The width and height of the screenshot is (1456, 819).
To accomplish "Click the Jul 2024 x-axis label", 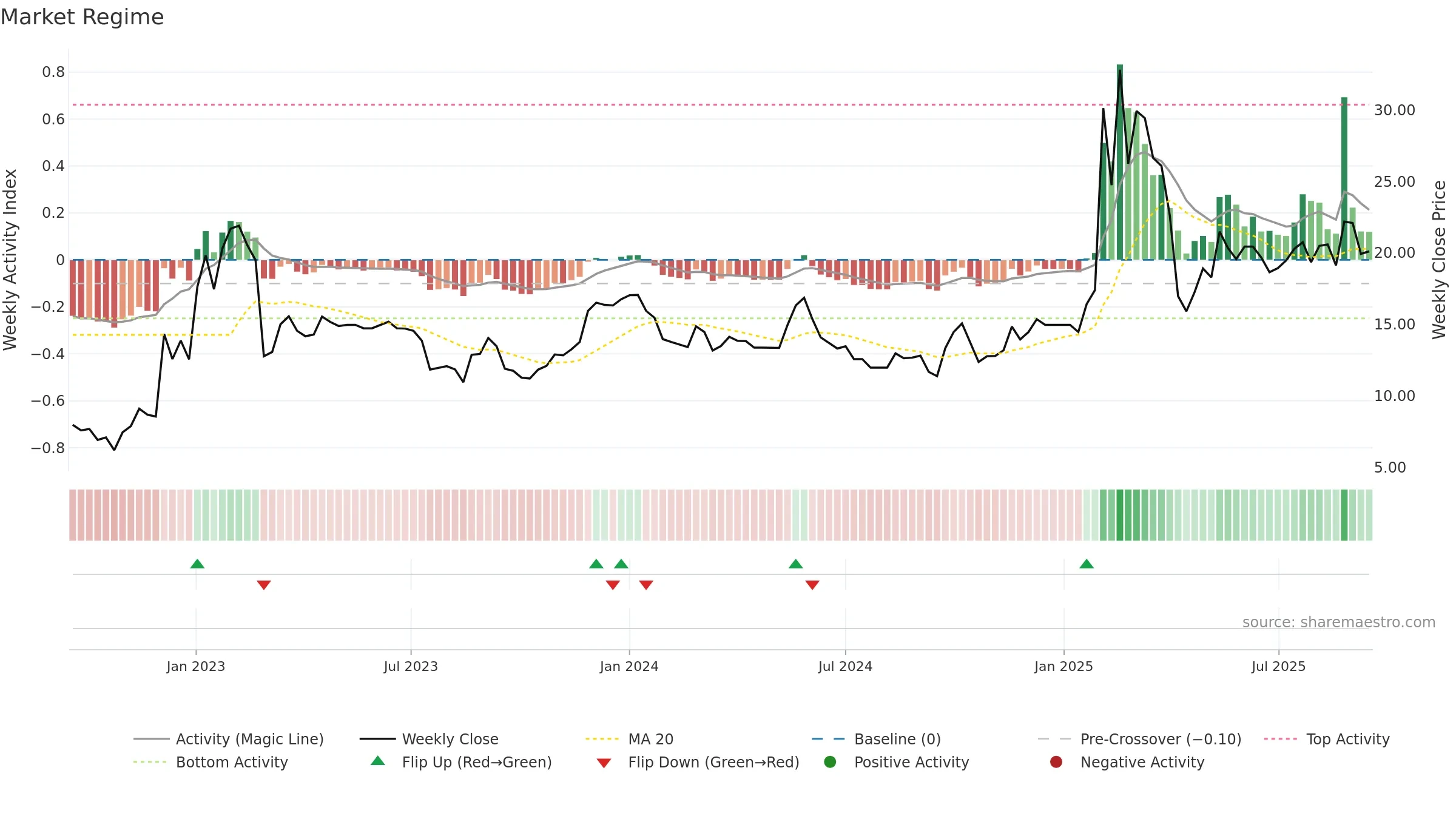I will 845,666.
